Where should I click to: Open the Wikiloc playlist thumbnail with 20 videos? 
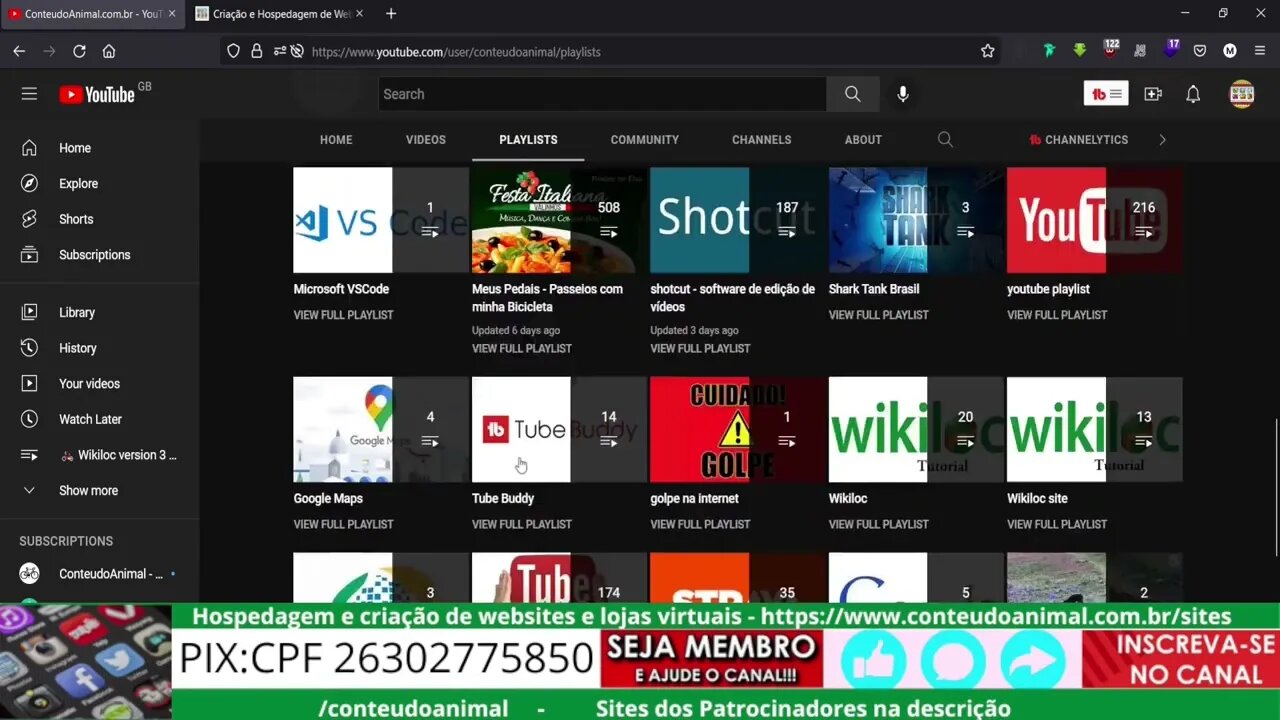point(916,429)
